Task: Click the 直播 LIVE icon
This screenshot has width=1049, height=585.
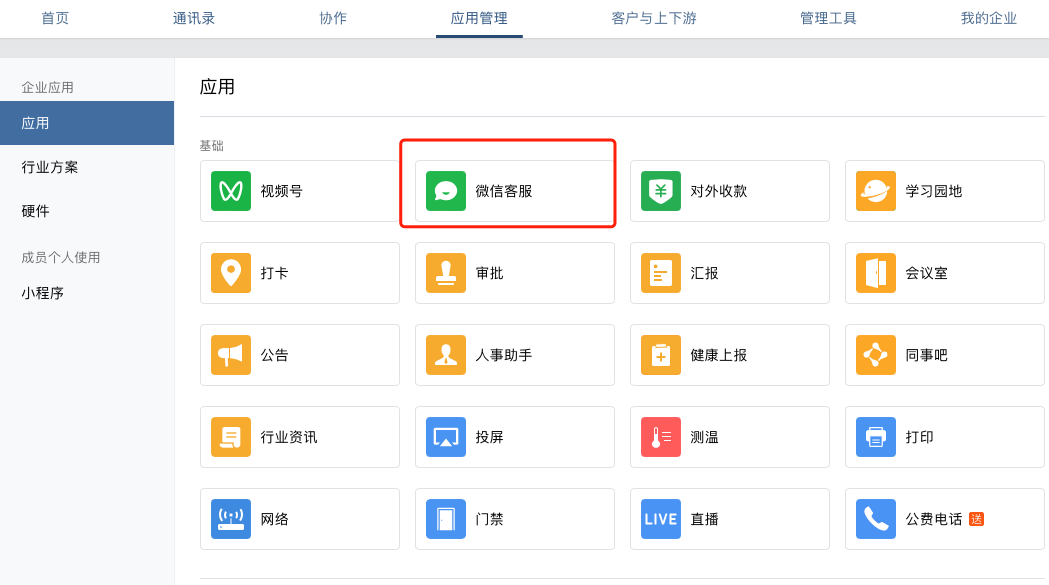Action: point(661,519)
